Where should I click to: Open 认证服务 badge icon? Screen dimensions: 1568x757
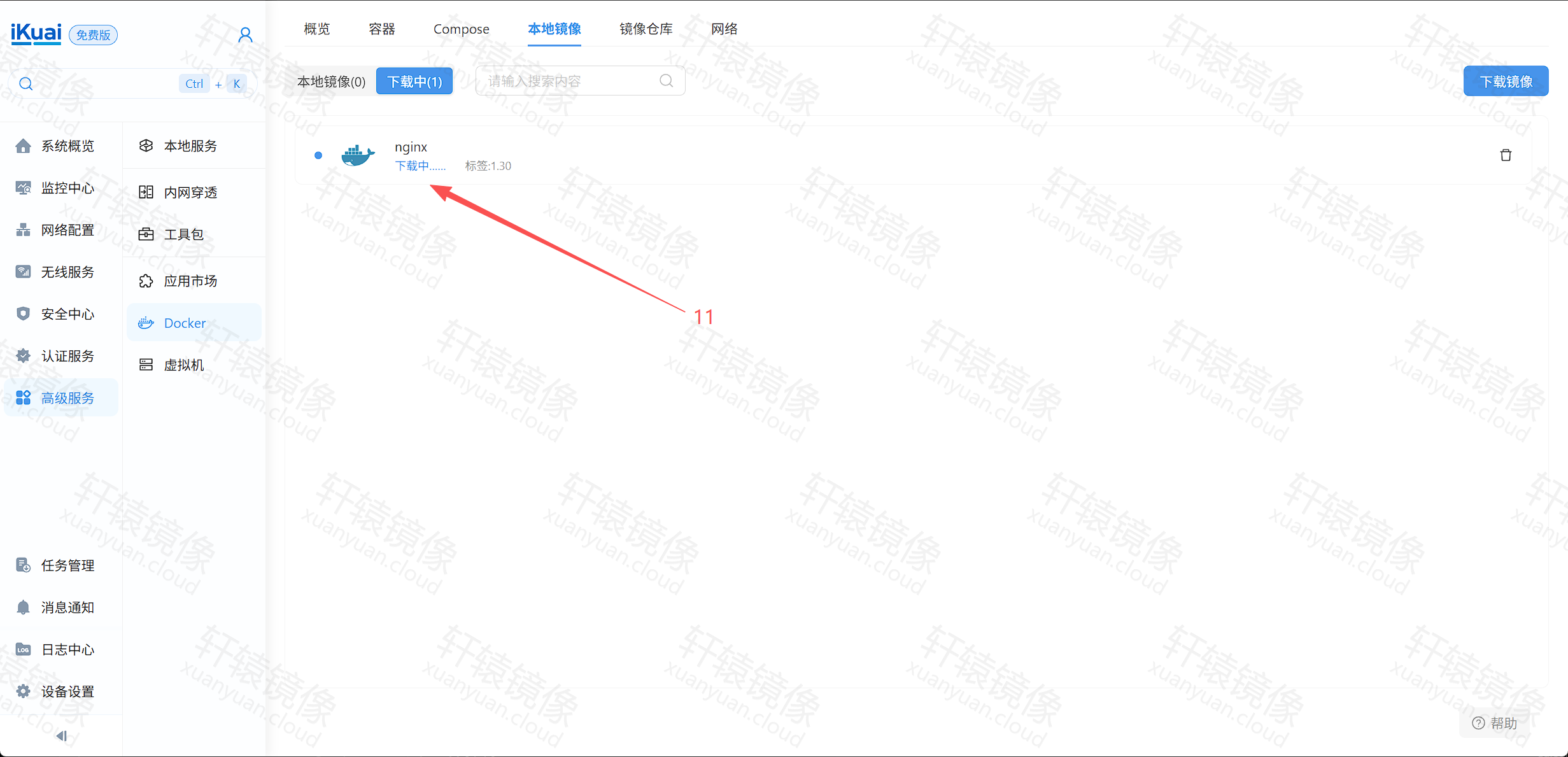(x=23, y=356)
